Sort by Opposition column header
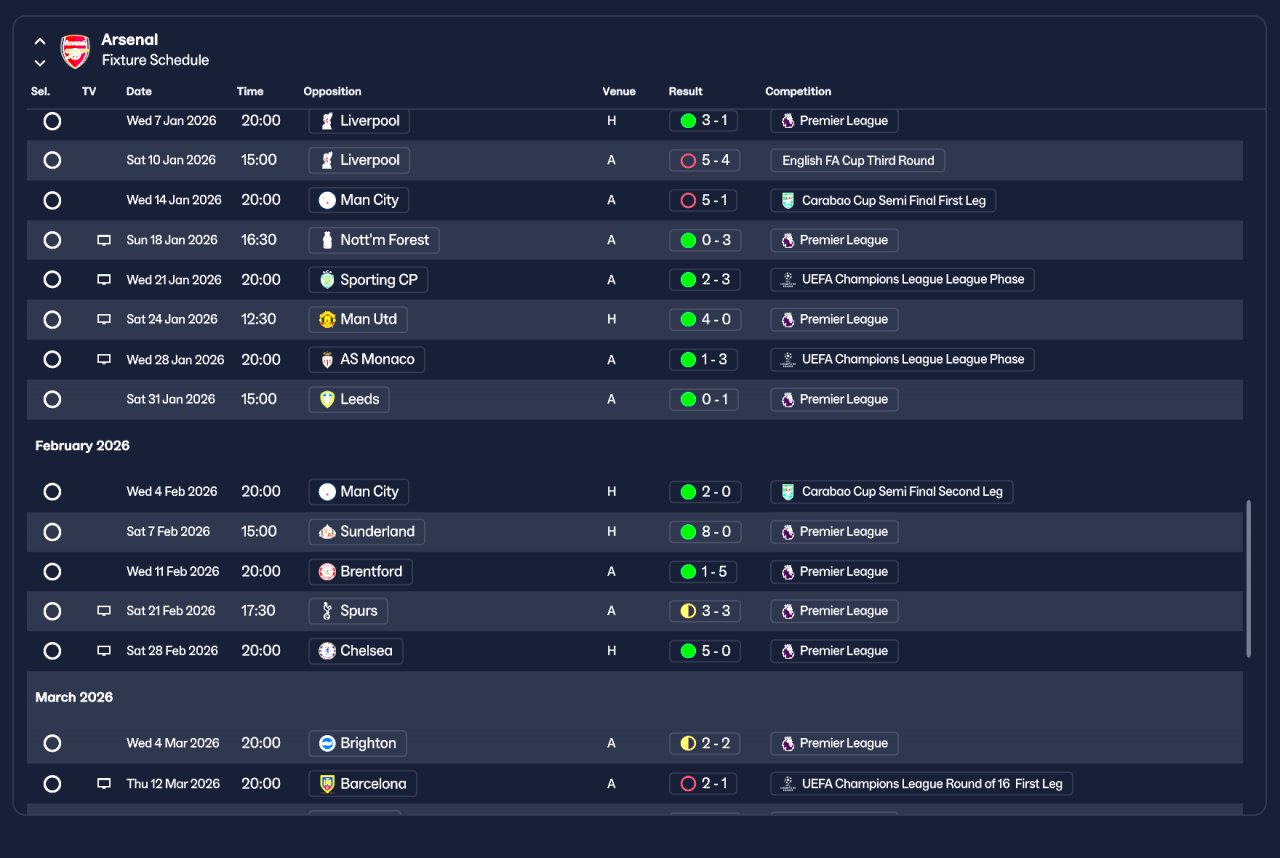 pyautogui.click(x=332, y=91)
